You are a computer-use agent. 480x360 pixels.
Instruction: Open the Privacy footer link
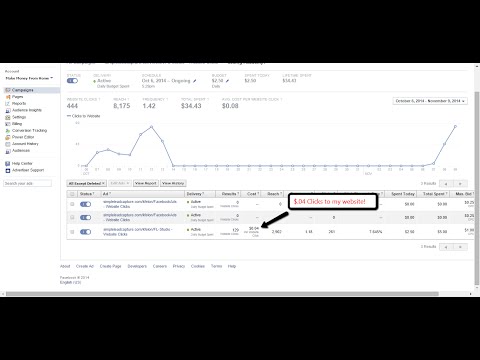[x=179, y=266]
